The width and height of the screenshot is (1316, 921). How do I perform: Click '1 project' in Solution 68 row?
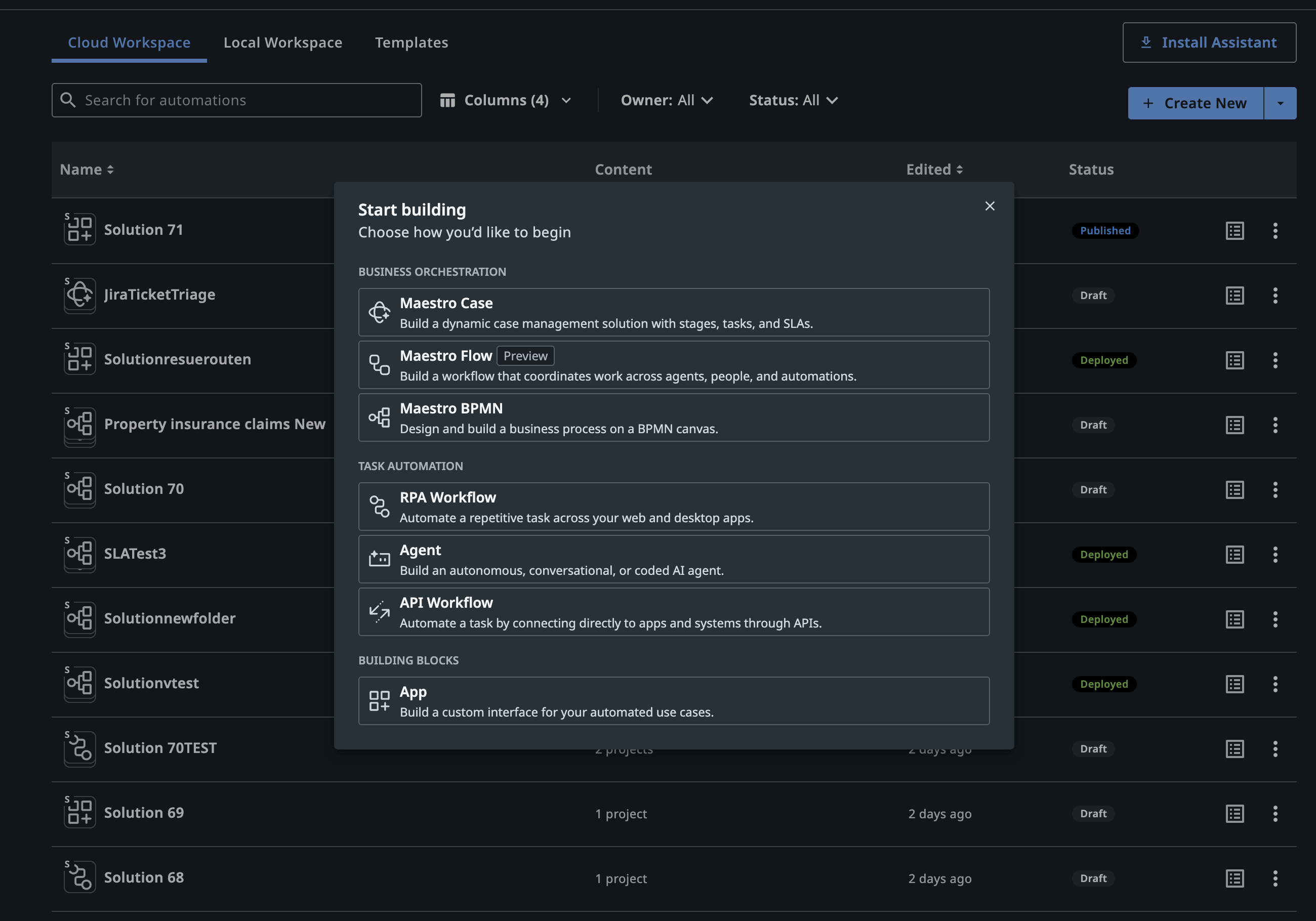621,878
